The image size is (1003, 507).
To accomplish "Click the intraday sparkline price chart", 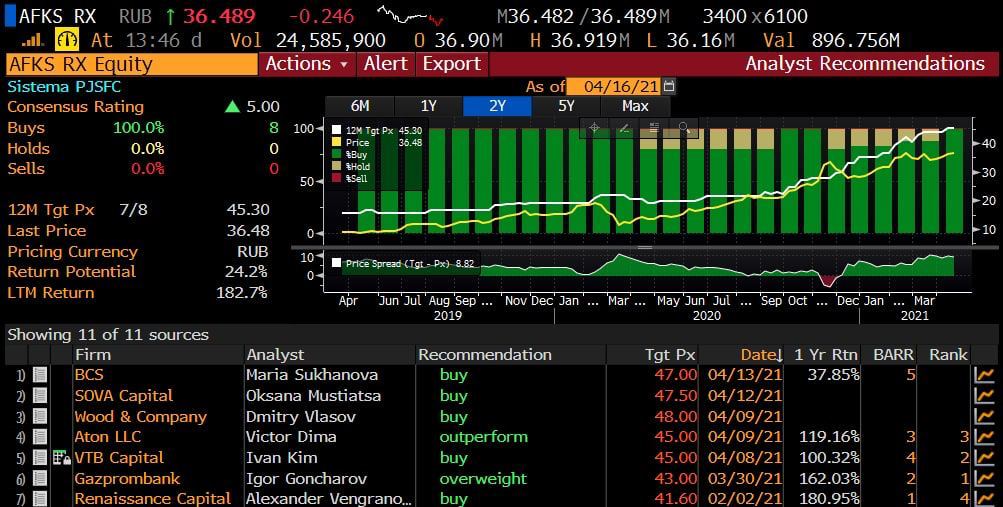I will 409,15.
